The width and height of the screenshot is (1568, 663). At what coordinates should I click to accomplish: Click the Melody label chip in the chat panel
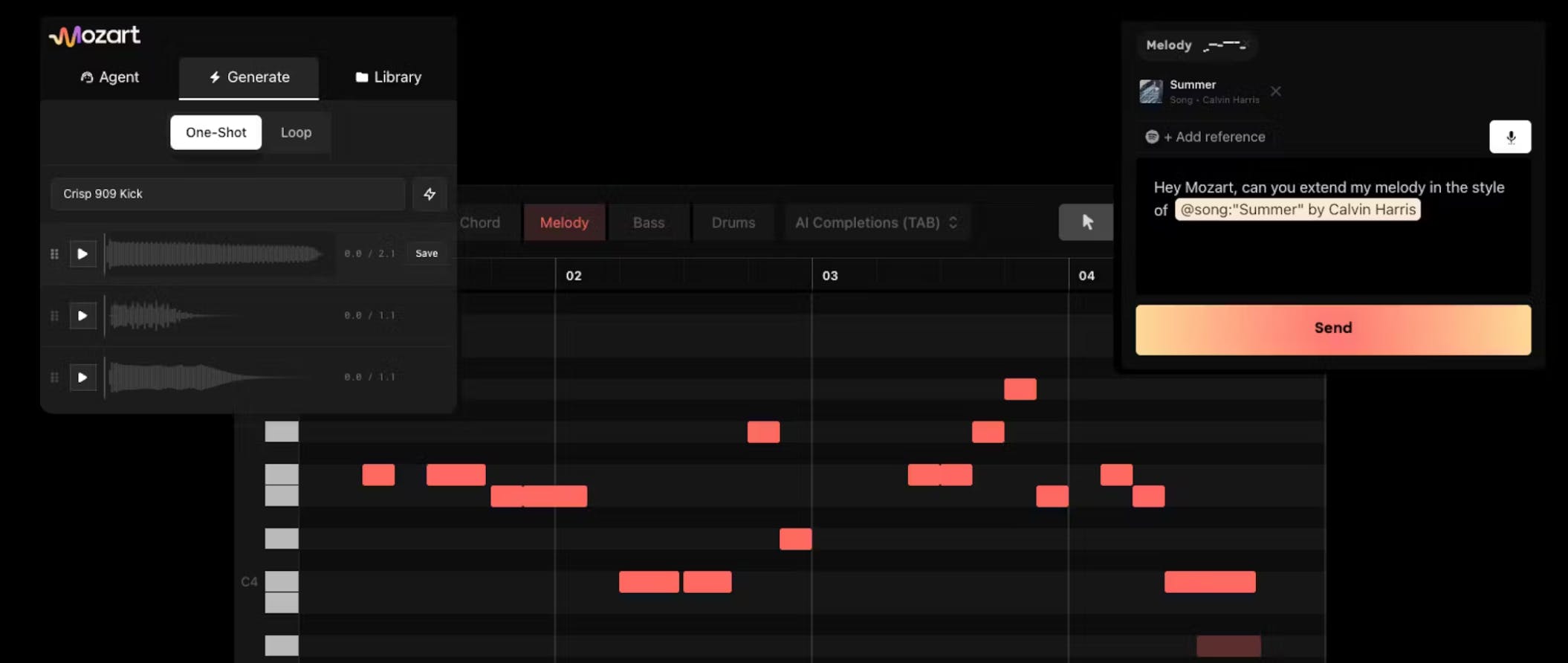click(x=1196, y=45)
